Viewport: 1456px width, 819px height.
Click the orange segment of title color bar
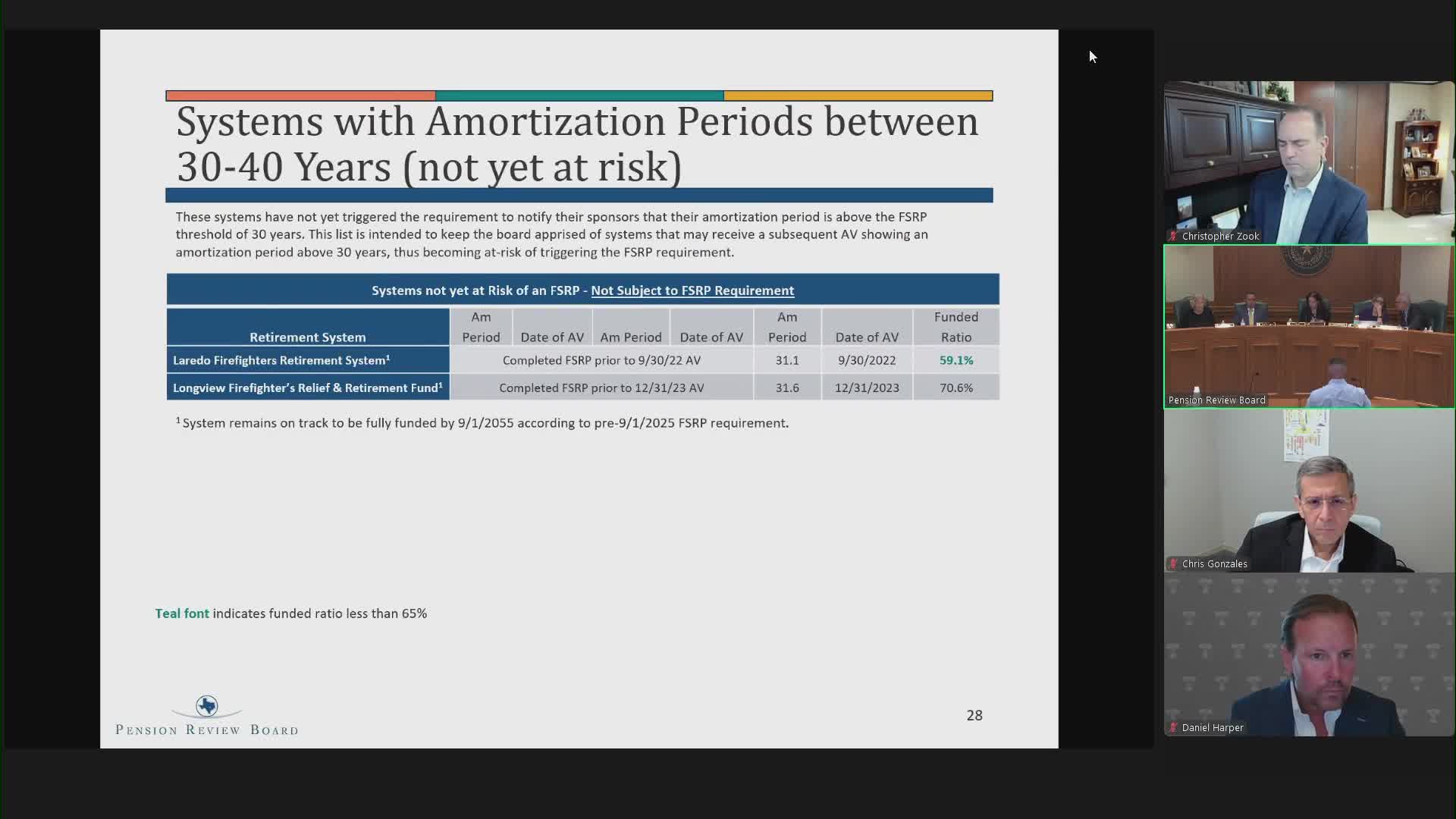(300, 96)
